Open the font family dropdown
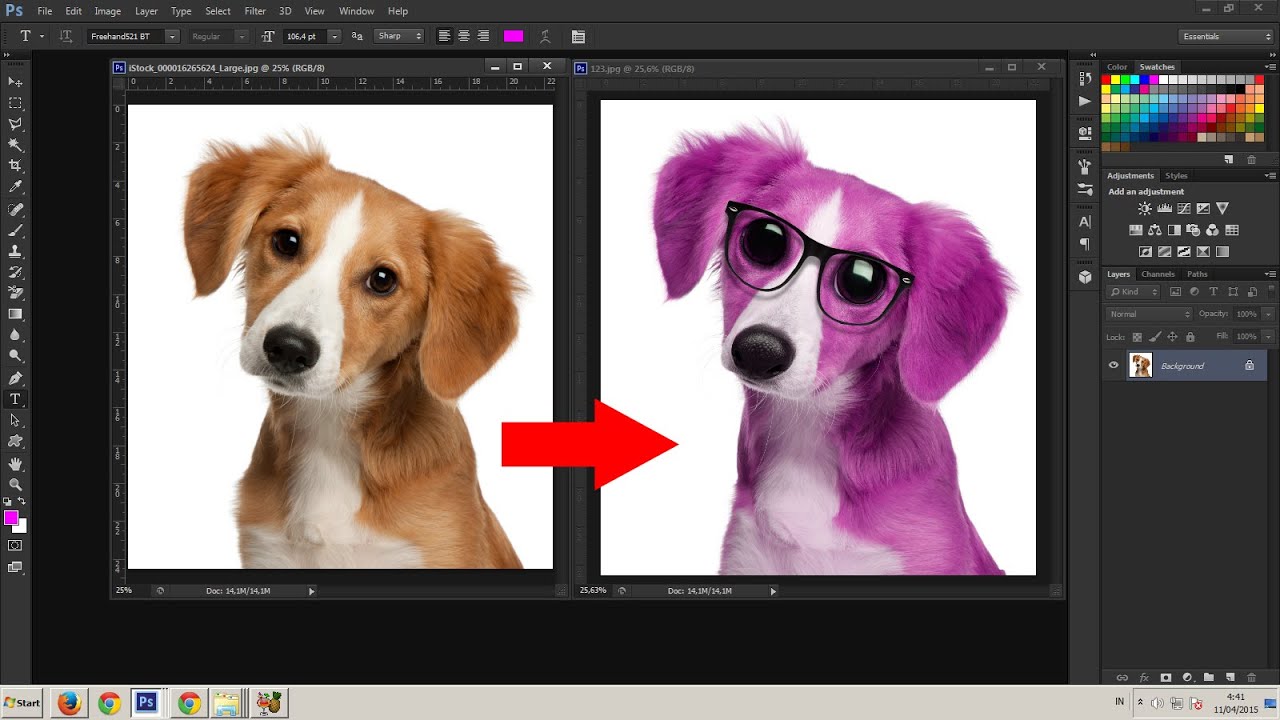Viewport: 1280px width, 720px height. 172,36
